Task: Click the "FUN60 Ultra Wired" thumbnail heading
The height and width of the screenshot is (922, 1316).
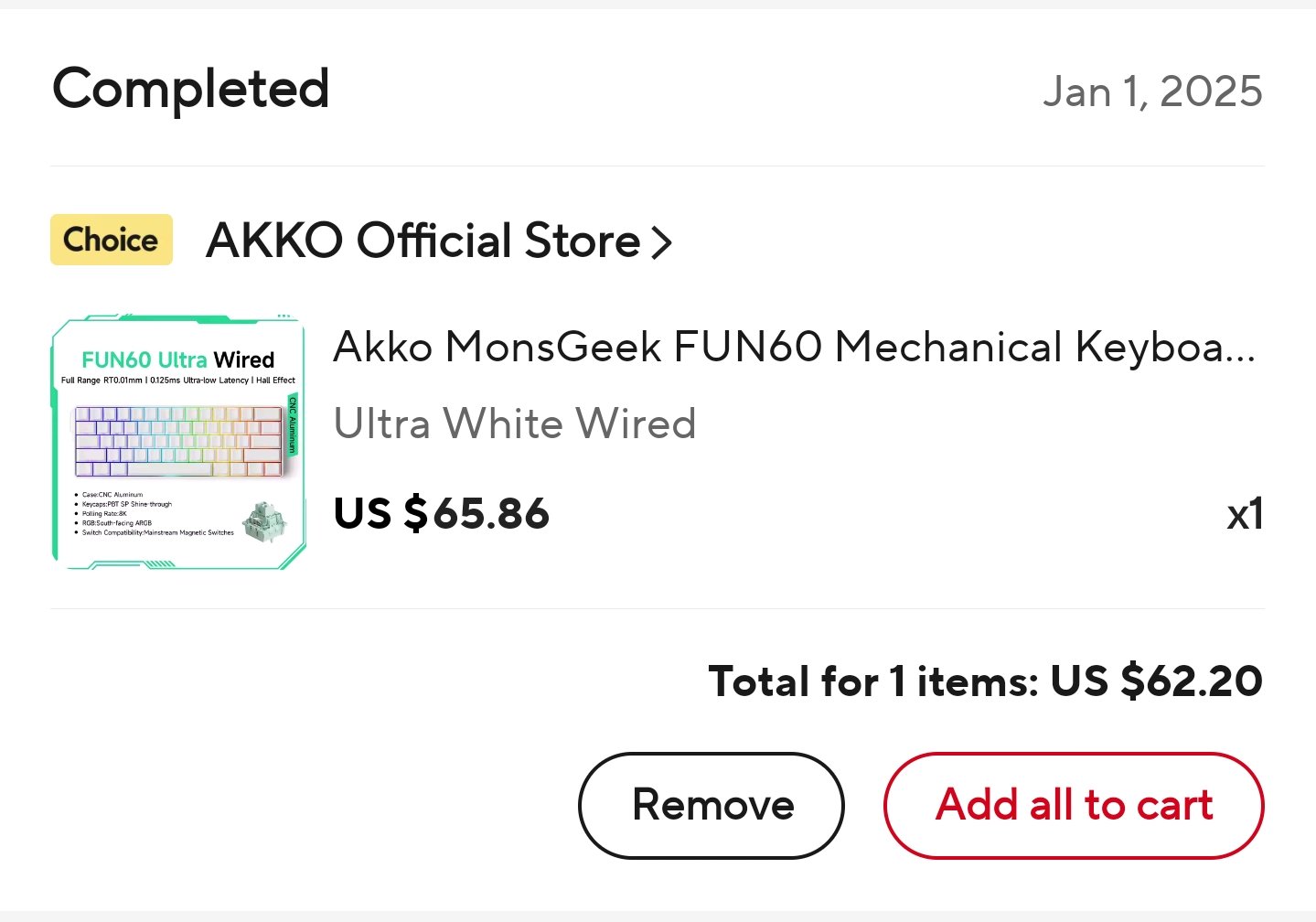Action: [x=178, y=359]
